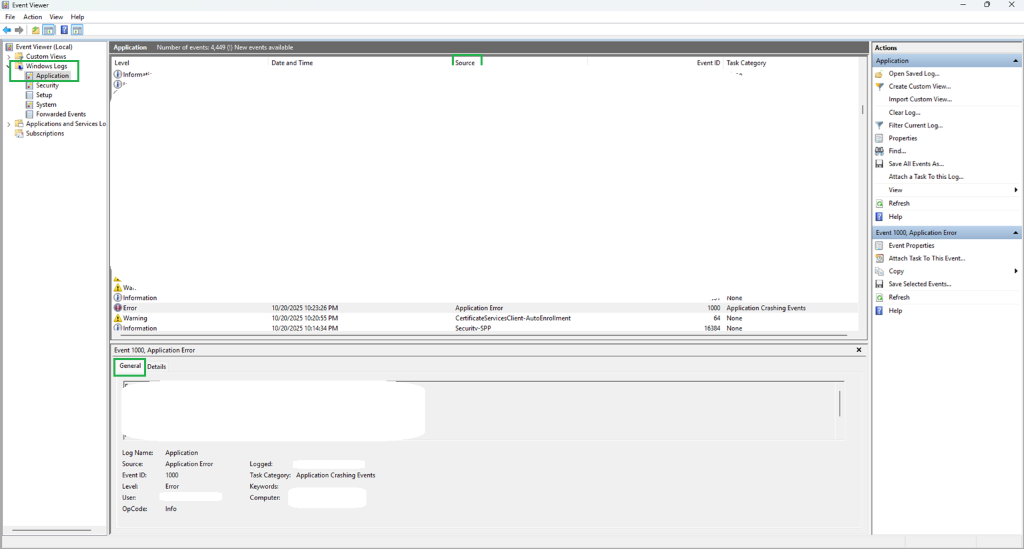
Task: Click event ID 16384 cell
Action: [712, 328]
